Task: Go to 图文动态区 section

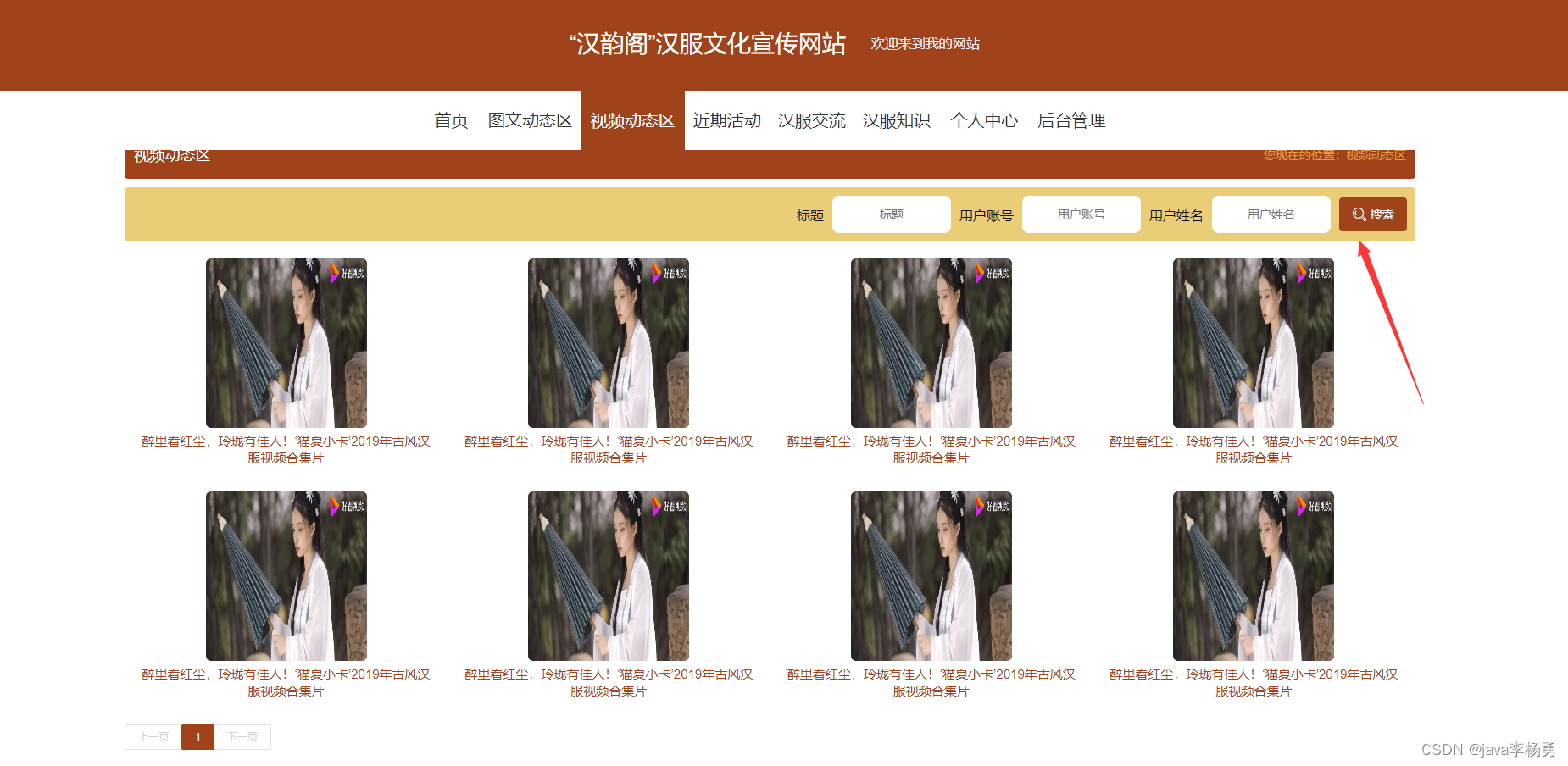Action: click(x=530, y=120)
